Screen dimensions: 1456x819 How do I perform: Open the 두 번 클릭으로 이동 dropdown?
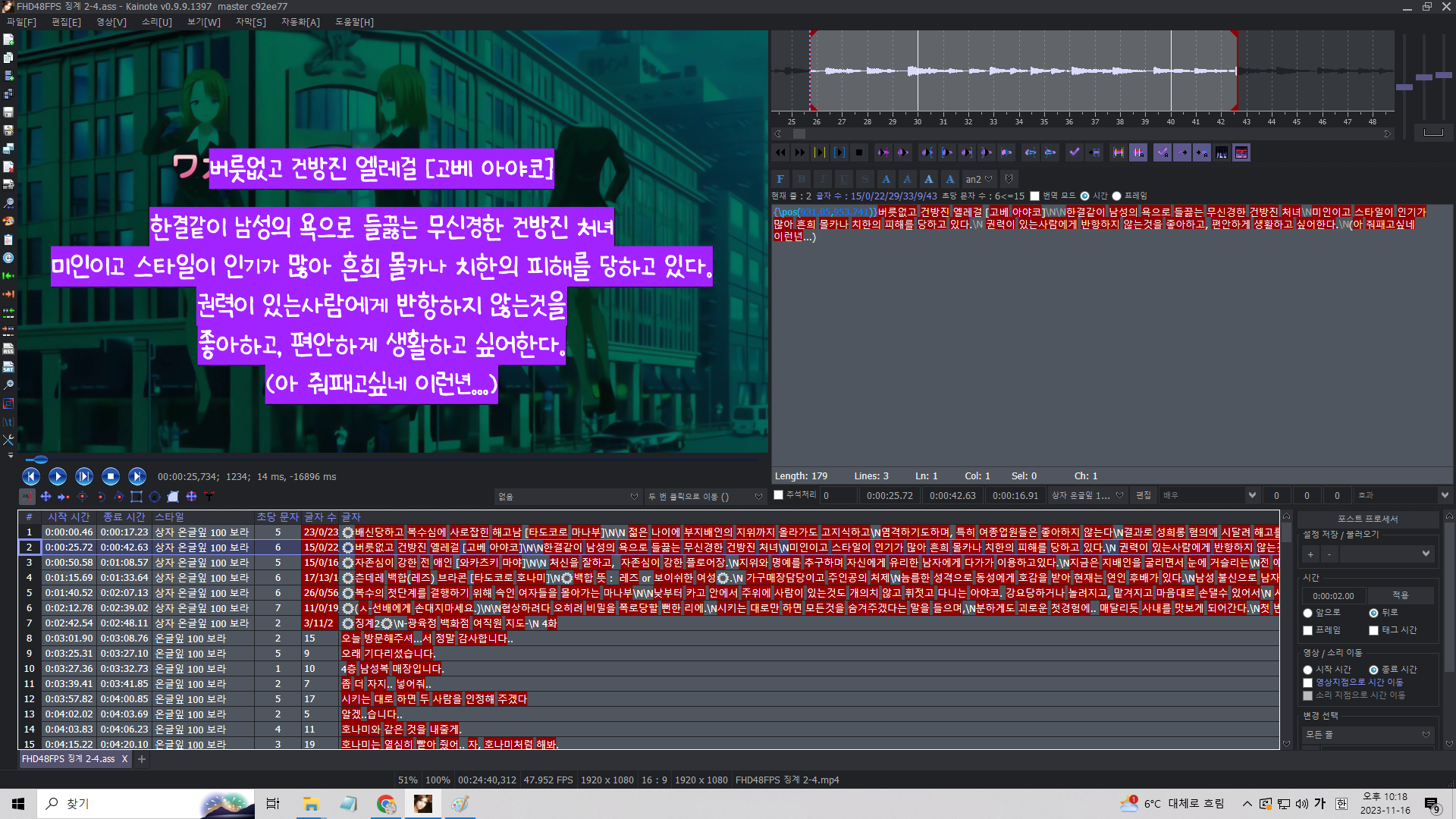[704, 497]
